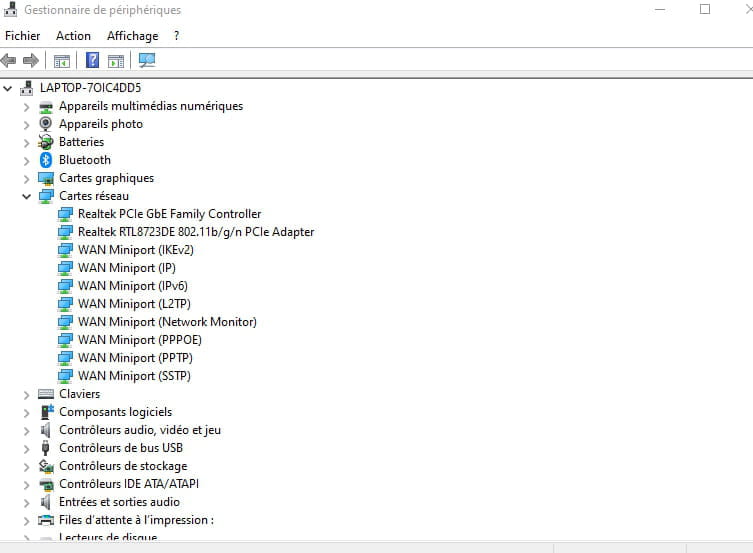Select WAN Miniport (IKEv2)
Image resolution: width=753 pixels, height=553 pixels.
click(136, 250)
